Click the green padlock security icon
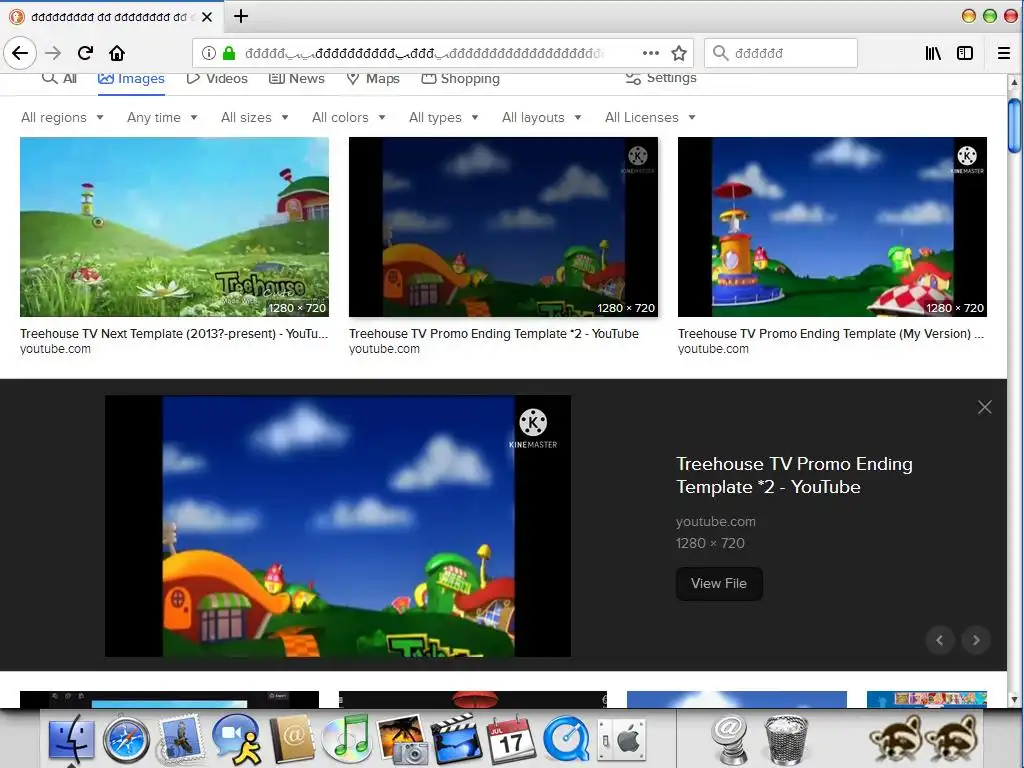The width and height of the screenshot is (1024, 768). 229,53
